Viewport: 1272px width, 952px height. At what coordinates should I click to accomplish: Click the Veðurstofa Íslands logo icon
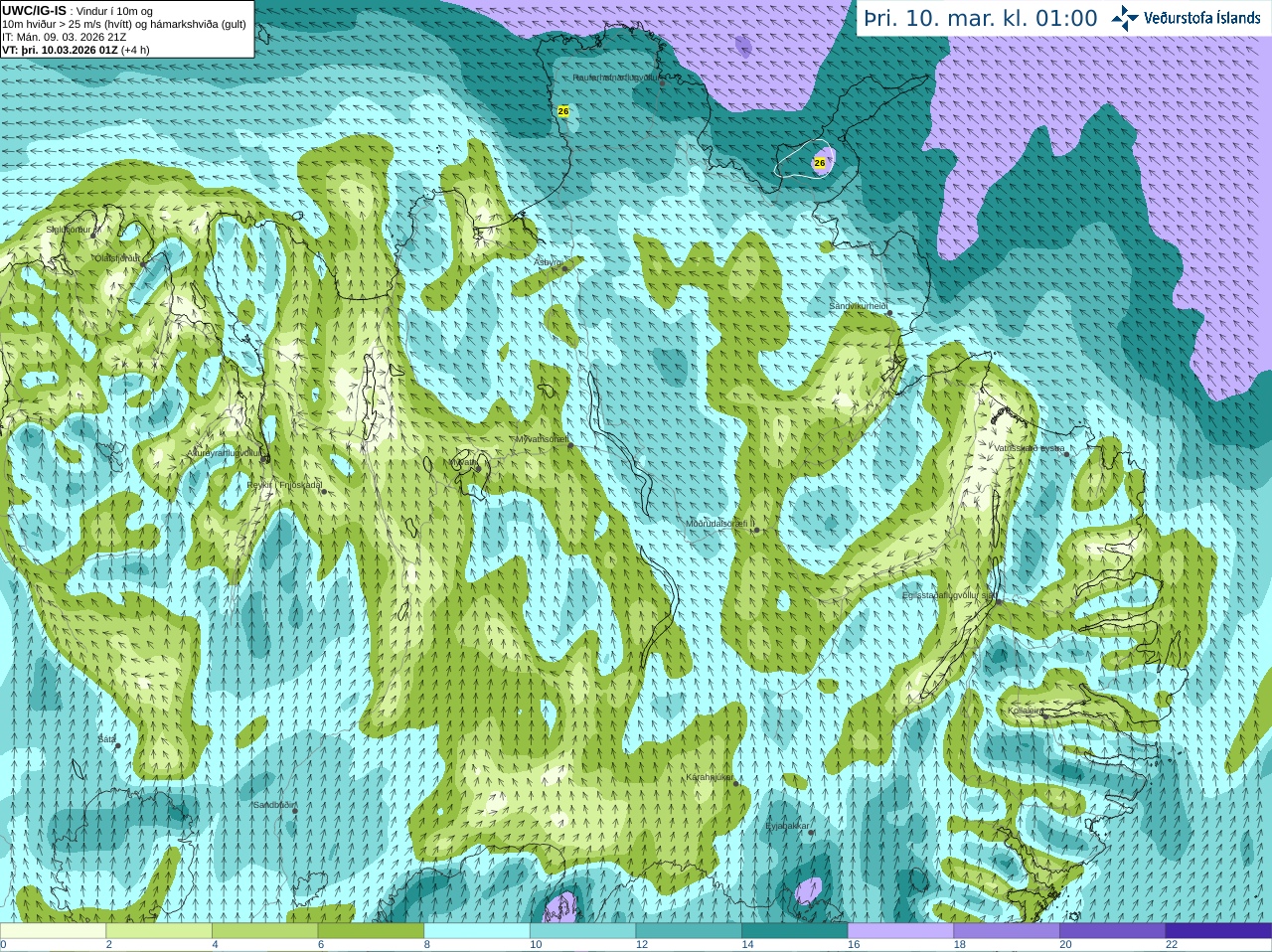point(1125,18)
